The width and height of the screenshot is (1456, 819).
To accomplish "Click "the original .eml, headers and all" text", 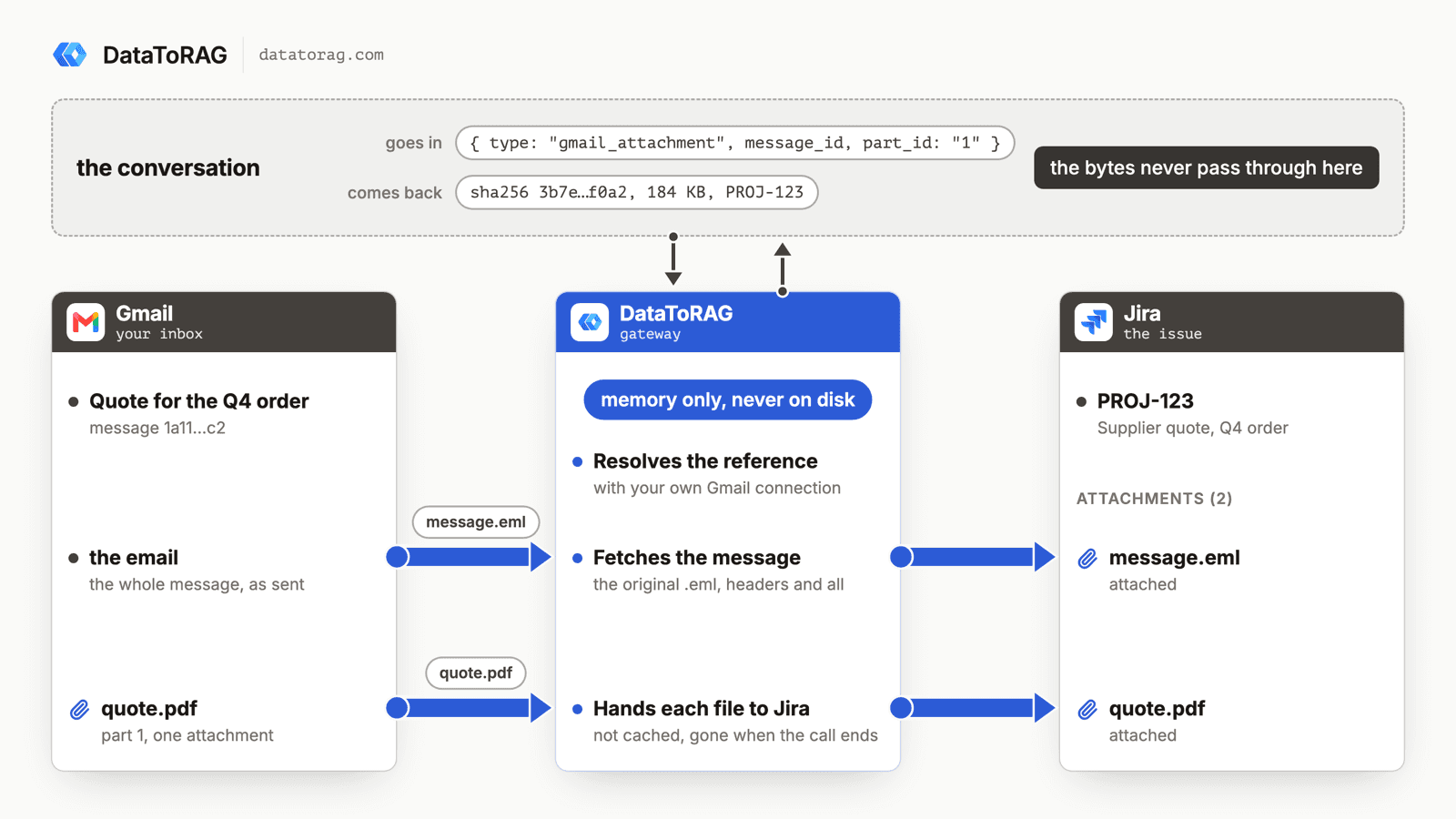I will point(719,584).
